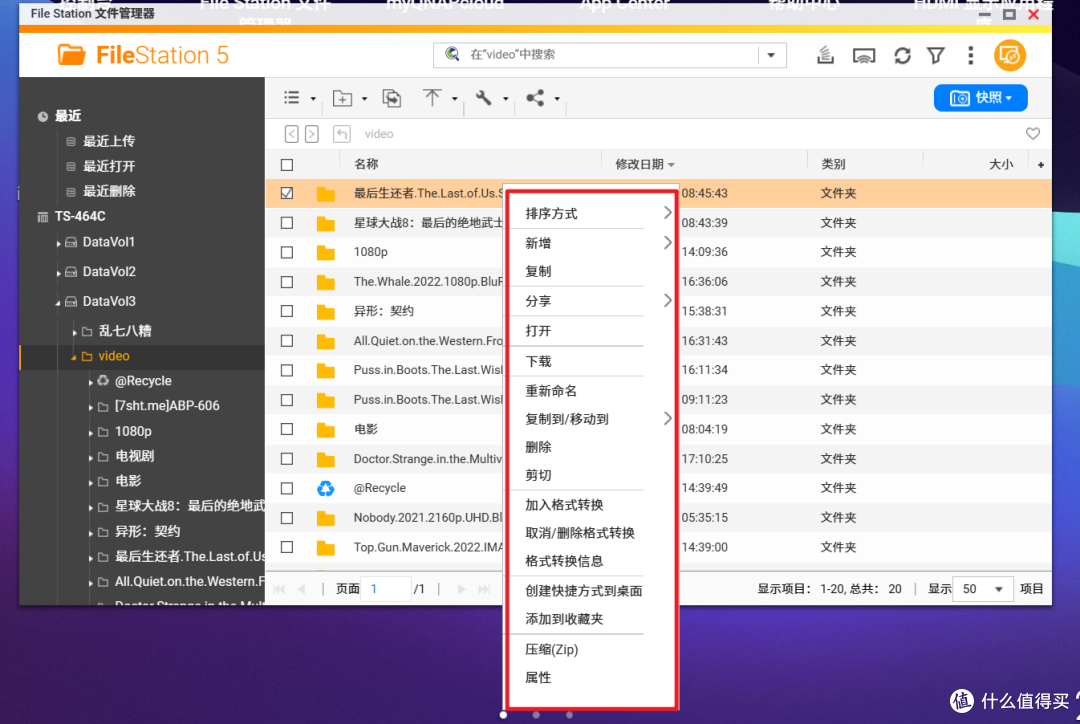Image resolution: width=1080 pixels, height=724 pixels.
Task: Select 下载 in the context menu
Action: coord(538,361)
